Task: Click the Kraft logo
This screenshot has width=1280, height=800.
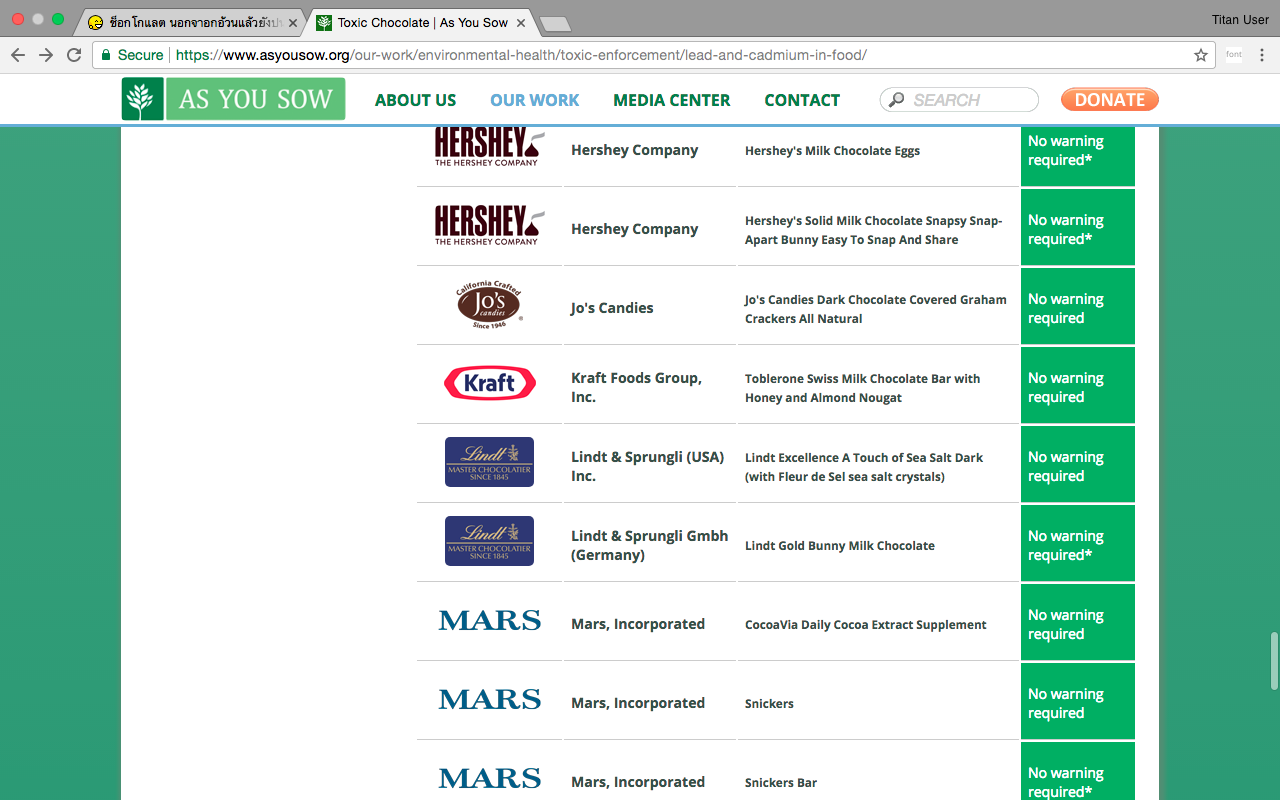Action: coord(490,383)
